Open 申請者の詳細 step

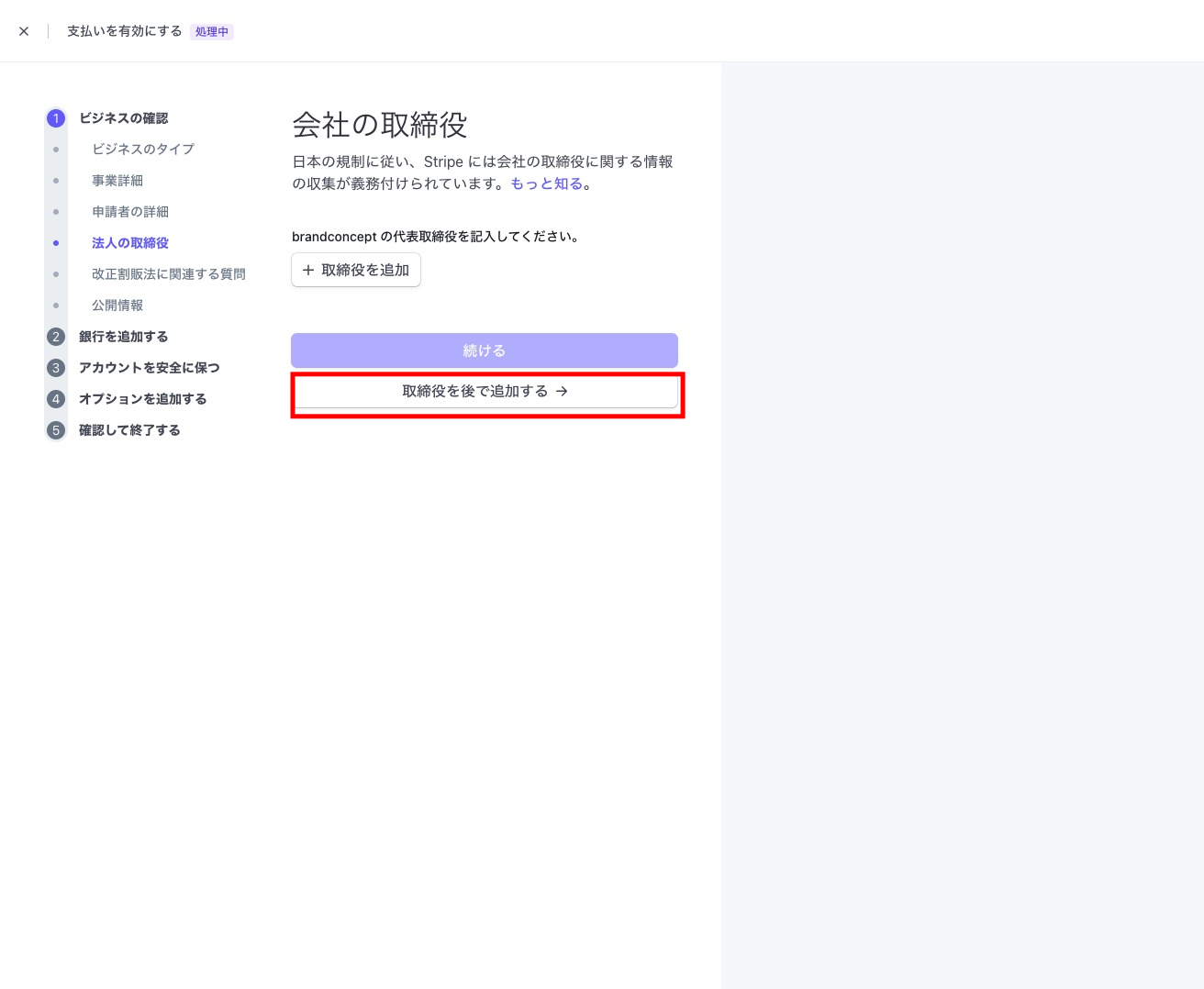[129, 212]
